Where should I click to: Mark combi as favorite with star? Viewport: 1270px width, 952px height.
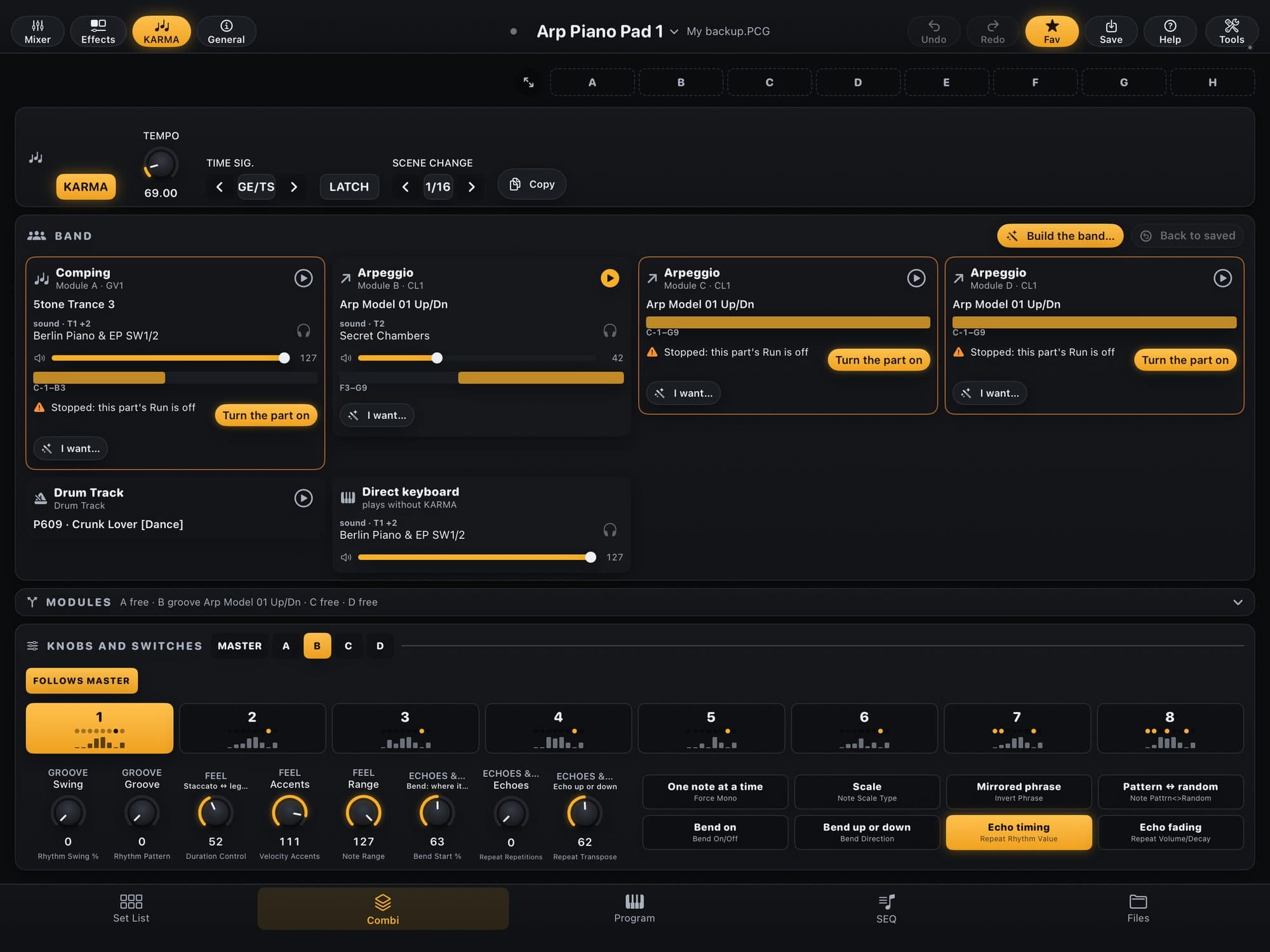pyautogui.click(x=1052, y=31)
